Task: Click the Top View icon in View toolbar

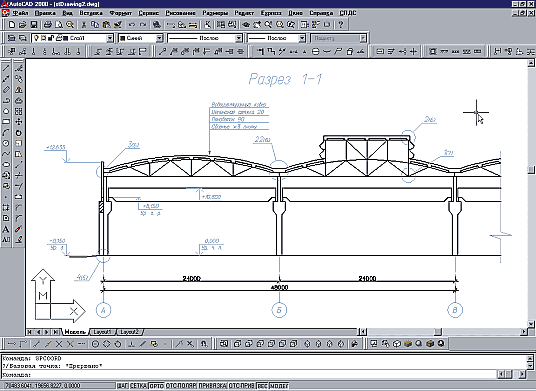Action: 237,344
